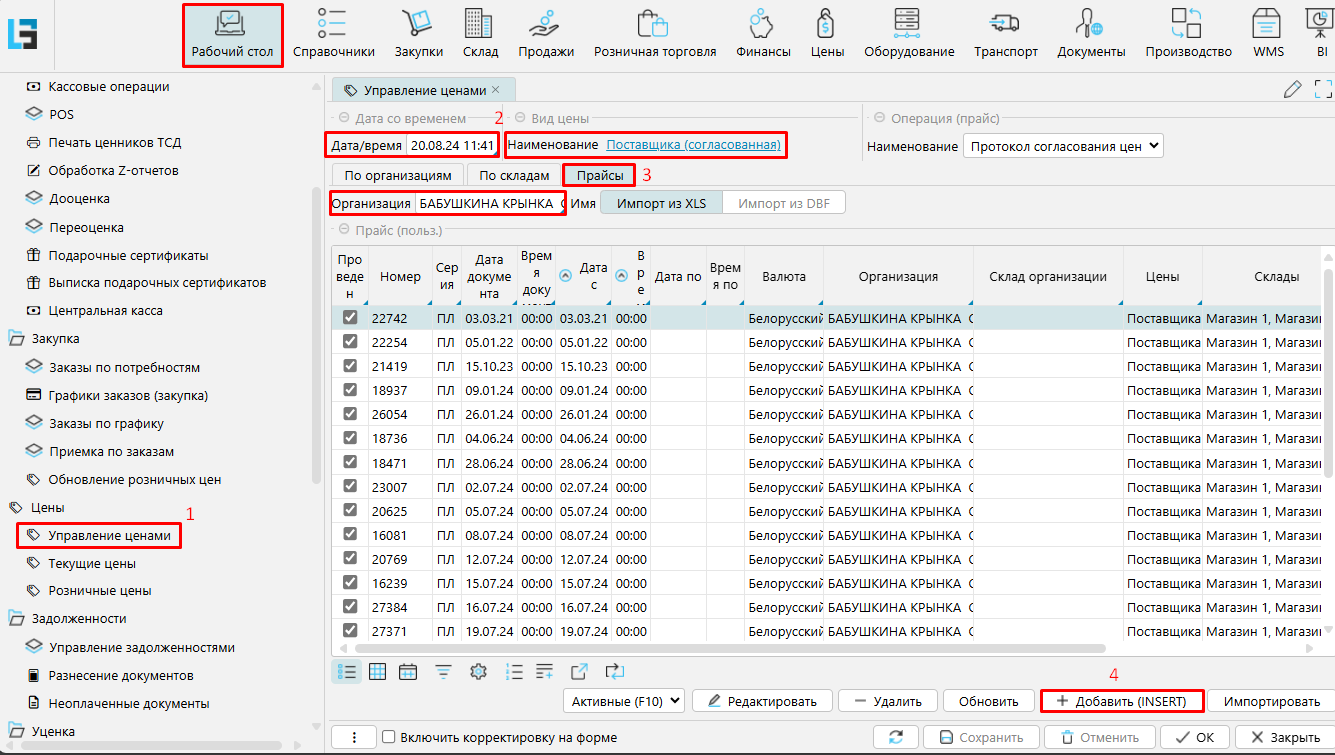The width and height of the screenshot is (1335, 755).
Task: Toggle Проведен checkbox for document 21419
Action: 350,366
